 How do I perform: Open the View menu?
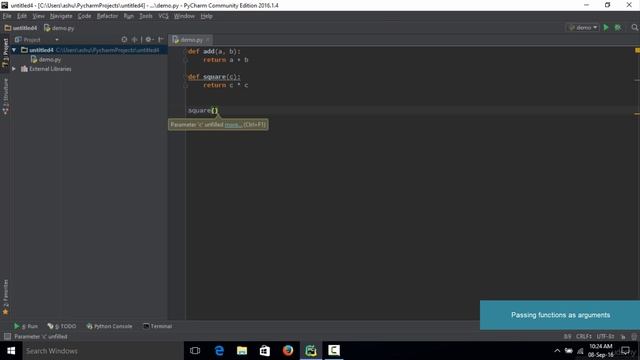pos(38,16)
